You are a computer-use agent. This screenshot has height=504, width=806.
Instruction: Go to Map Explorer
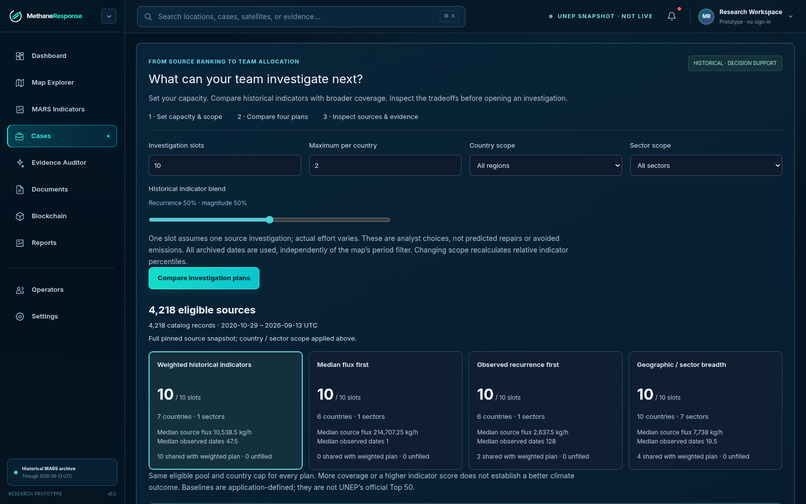(62, 82)
